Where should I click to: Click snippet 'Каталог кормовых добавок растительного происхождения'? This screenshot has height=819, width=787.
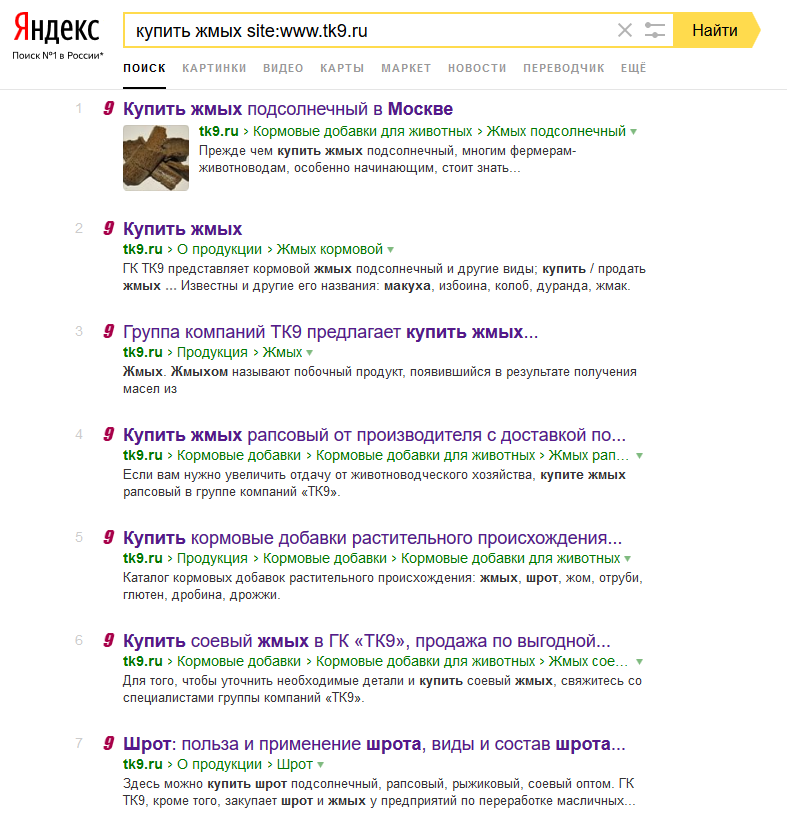[x=297, y=578]
